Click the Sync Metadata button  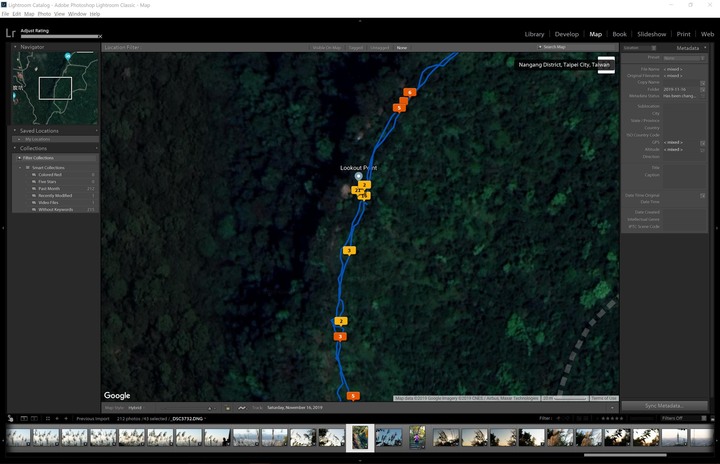(664, 406)
